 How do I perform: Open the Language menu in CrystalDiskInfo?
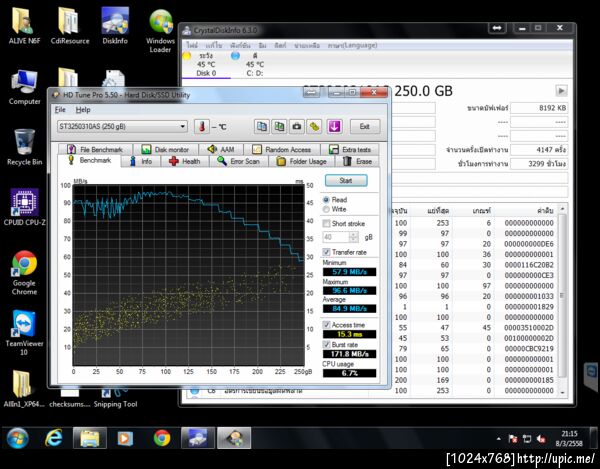[x=352, y=45]
